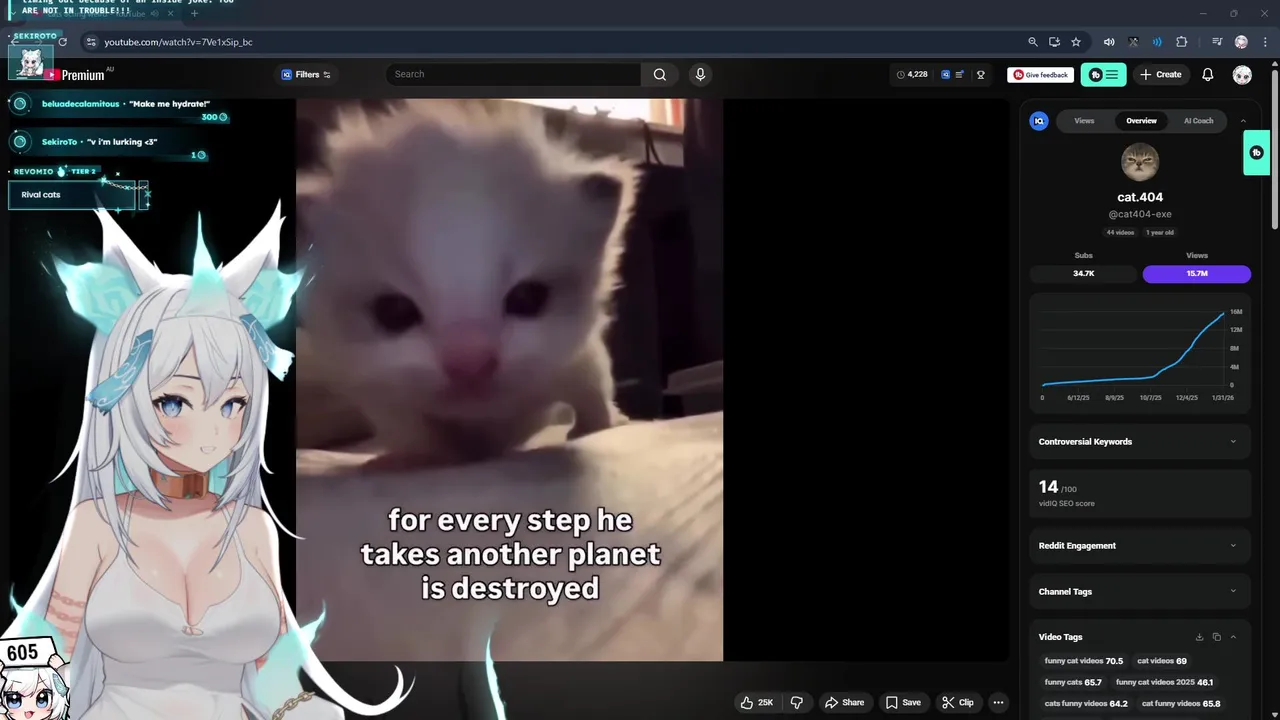Image resolution: width=1280 pixels, height=720 pixels.
Task: Click the '1 year old' badge
Action: (x=1160, y=232)
